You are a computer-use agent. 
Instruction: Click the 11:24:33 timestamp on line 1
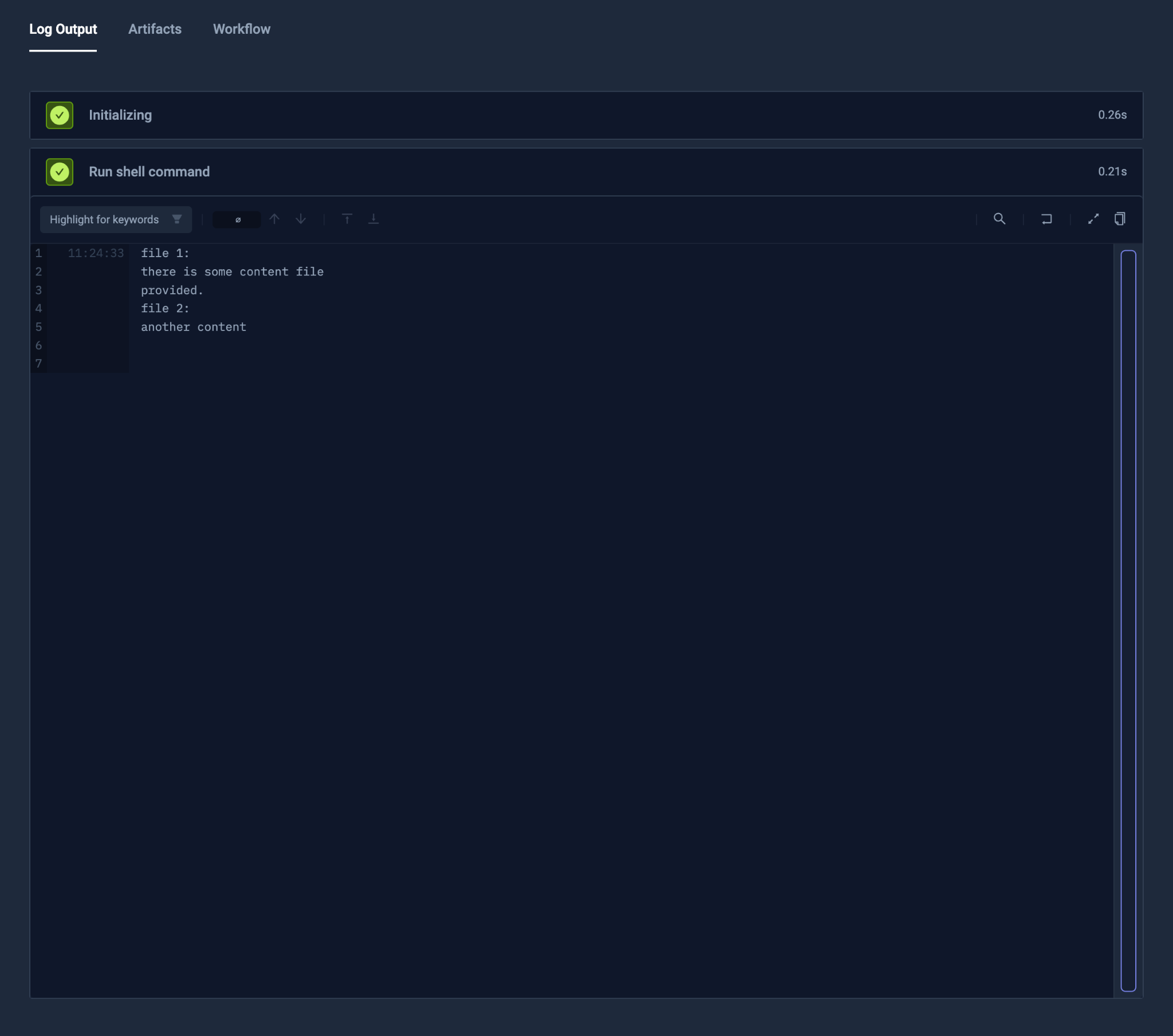pos(96,253)
